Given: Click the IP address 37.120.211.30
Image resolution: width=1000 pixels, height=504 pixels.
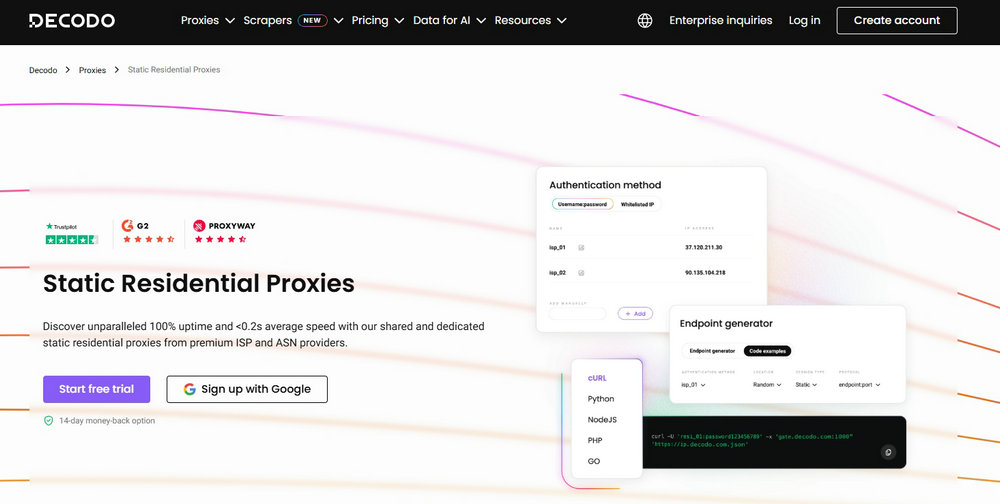Looking at the screenshot, I should (x=703, y=248).
